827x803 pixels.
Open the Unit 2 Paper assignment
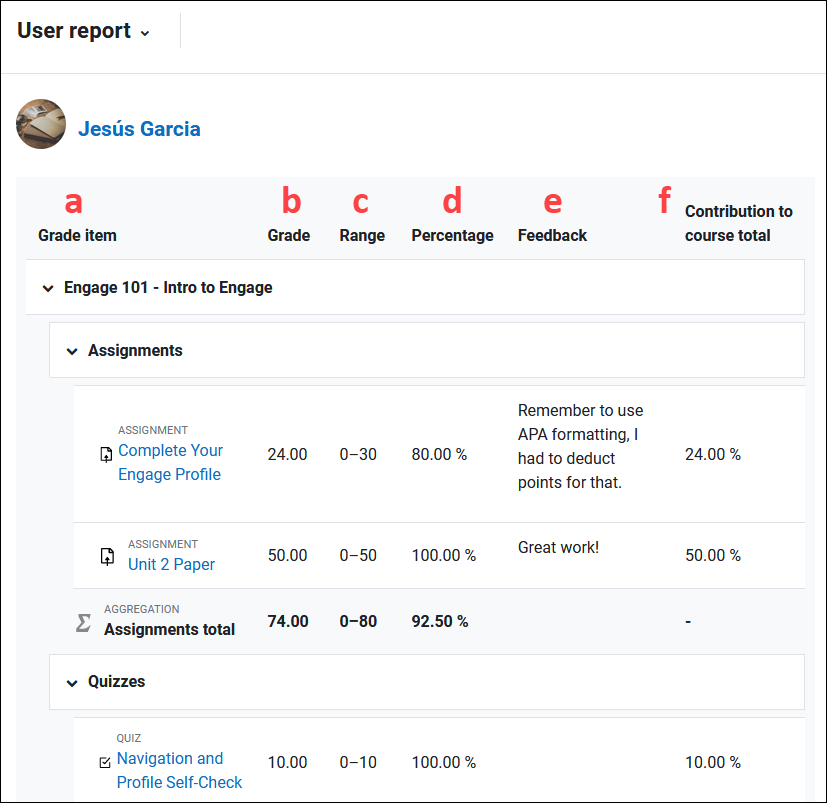tap(170, 564)
